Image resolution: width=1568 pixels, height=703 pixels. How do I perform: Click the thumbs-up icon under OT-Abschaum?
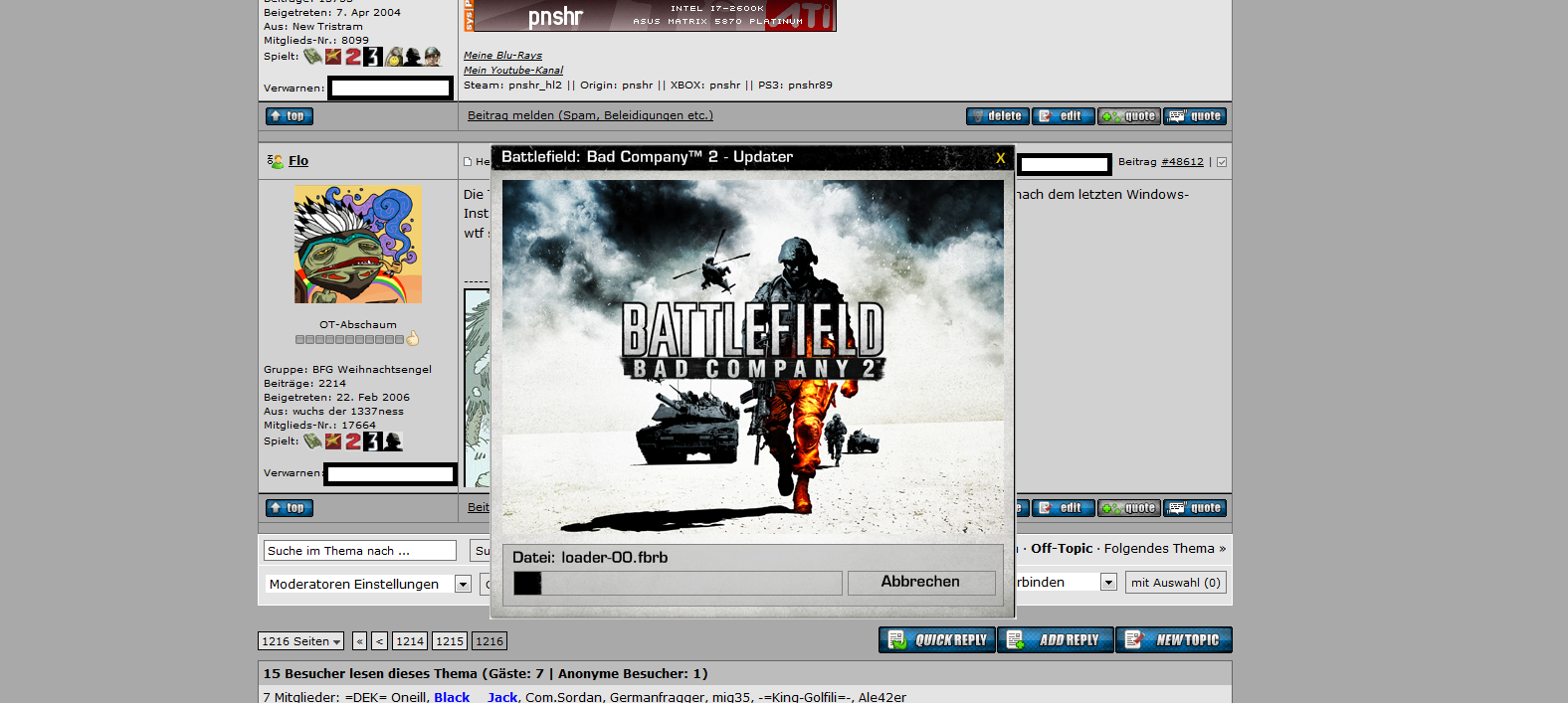click(413, 338)
